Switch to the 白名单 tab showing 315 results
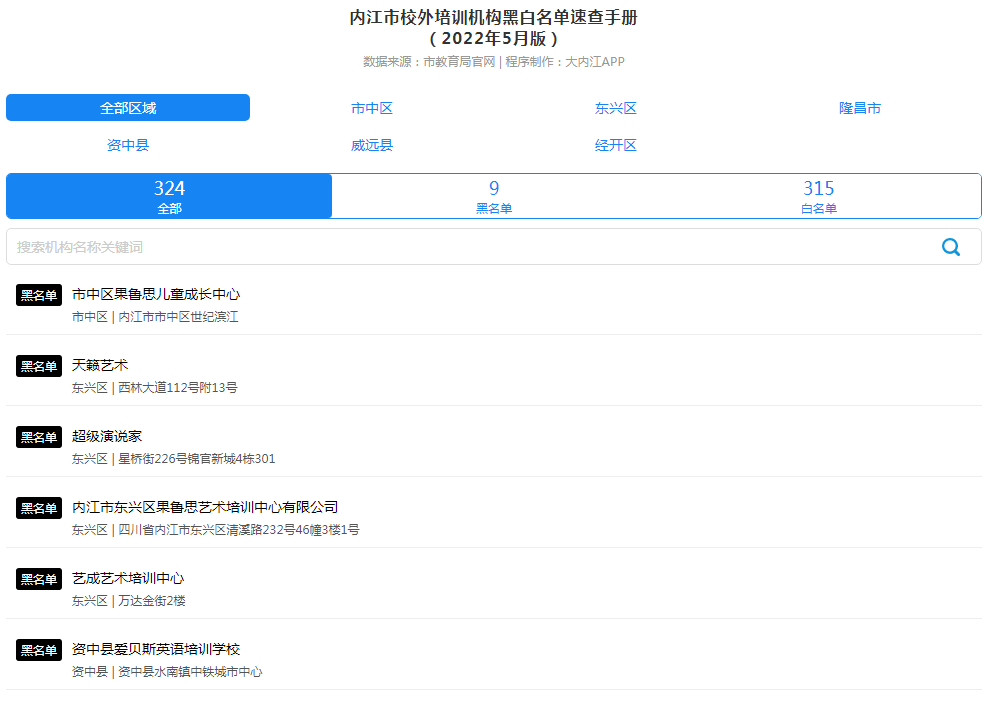992x703 pixels. [820, 196]
